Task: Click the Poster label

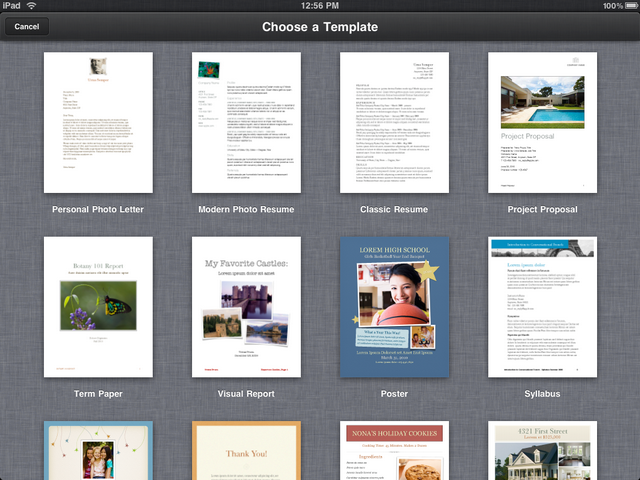Action: coord(394,394)
